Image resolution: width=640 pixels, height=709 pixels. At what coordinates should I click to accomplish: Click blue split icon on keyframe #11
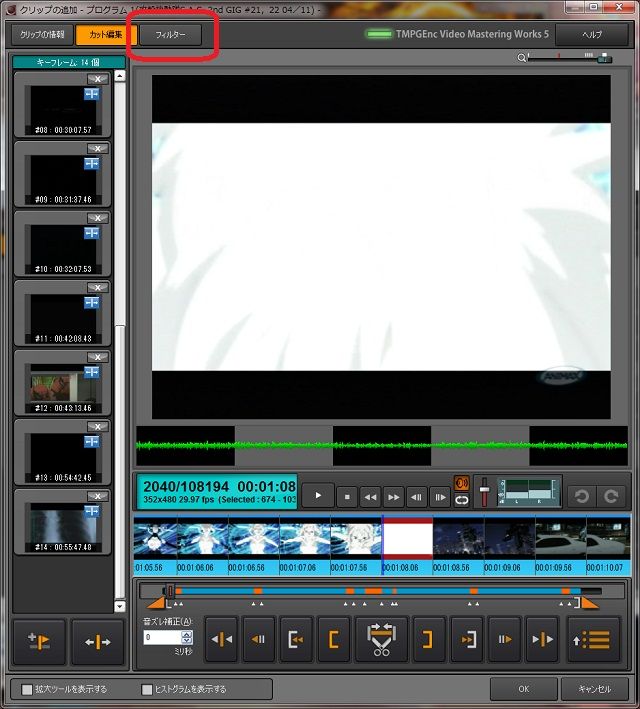click(92, 302)
